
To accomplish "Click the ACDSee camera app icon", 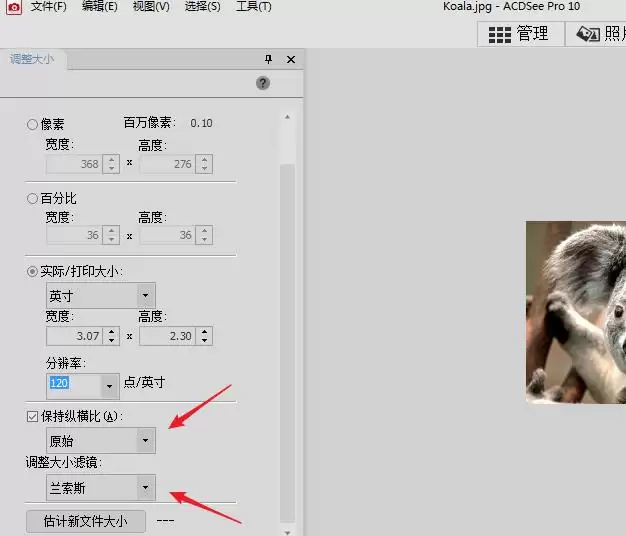I will pos(14,7).
